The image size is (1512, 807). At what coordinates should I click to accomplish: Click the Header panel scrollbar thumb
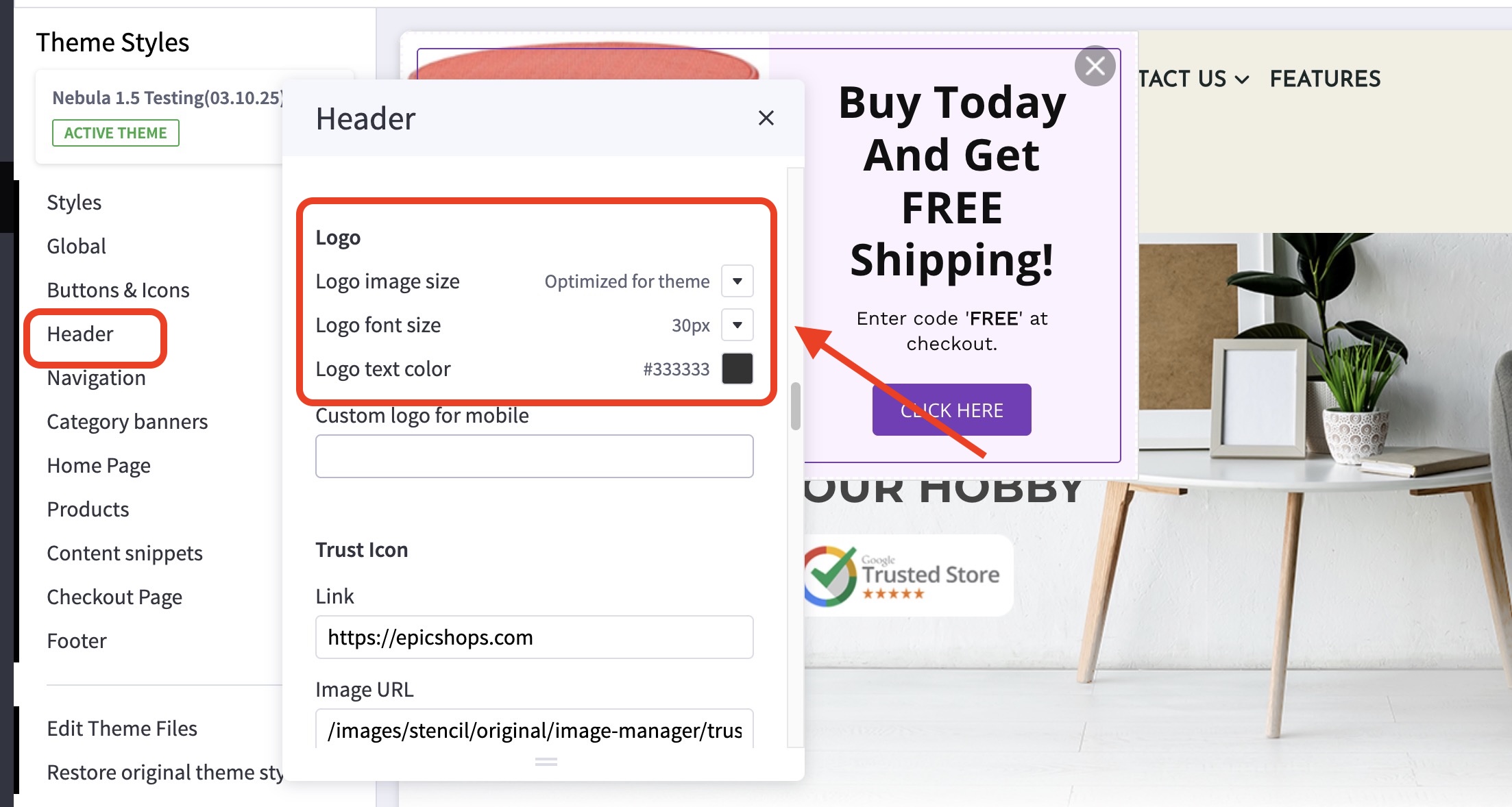796,406
